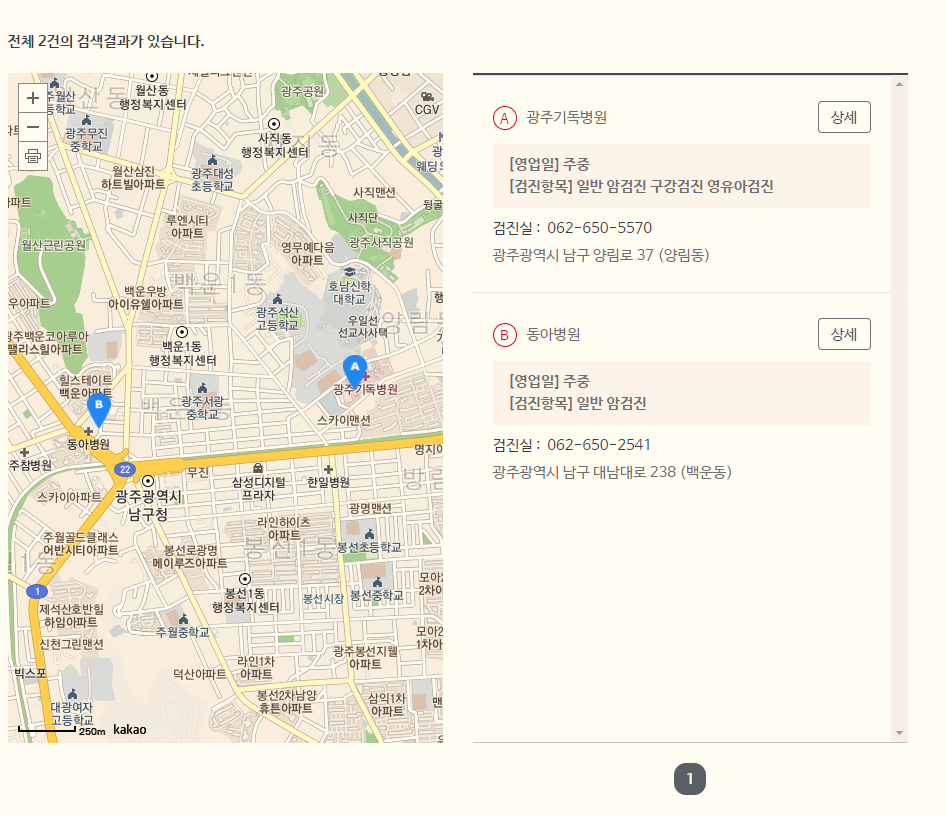This screenshot has width=946, height=816.
Task: Select blue map marker A at 광주기독병원
Action: coord(355,371)
